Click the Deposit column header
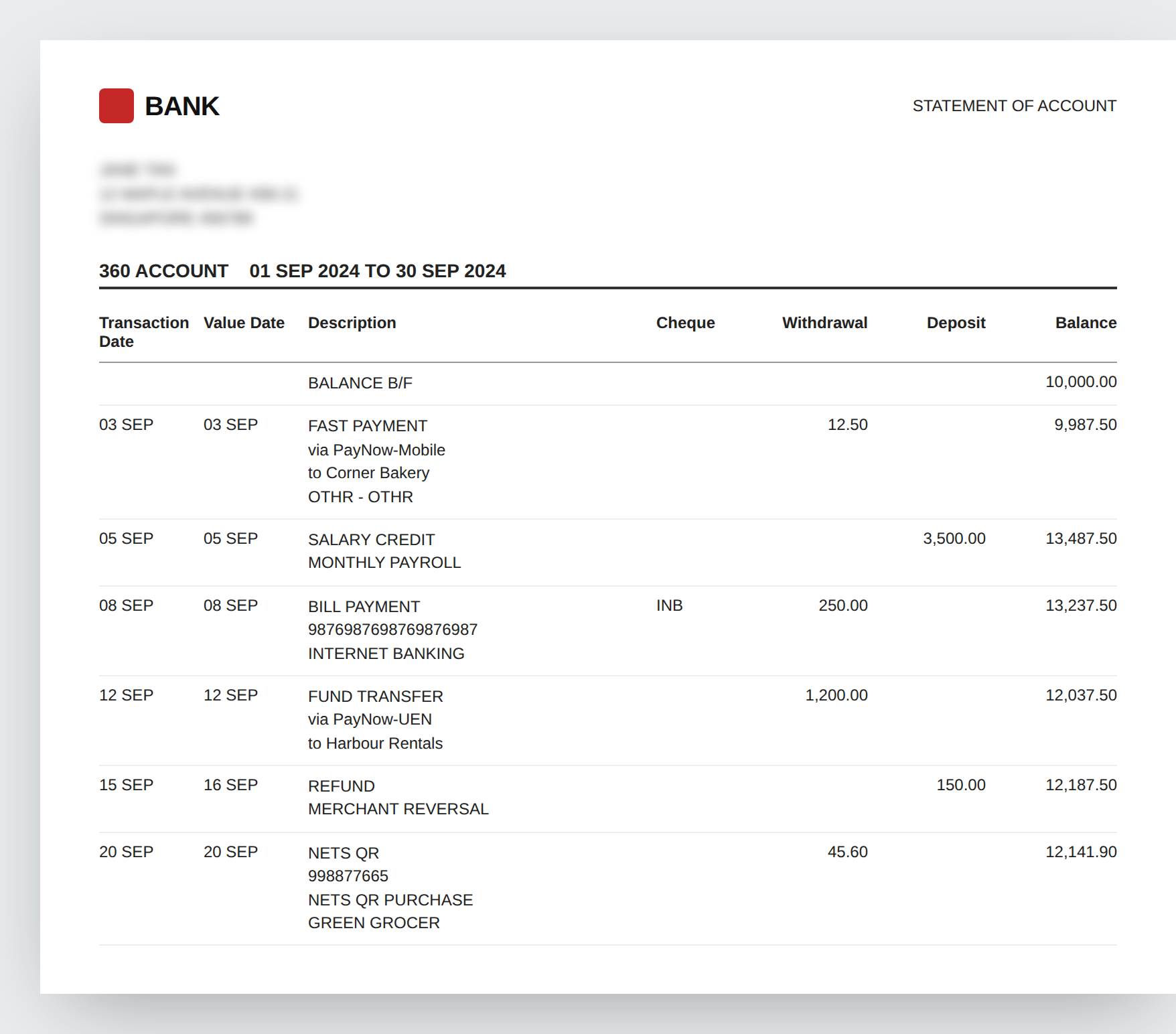 click(956, 323)
